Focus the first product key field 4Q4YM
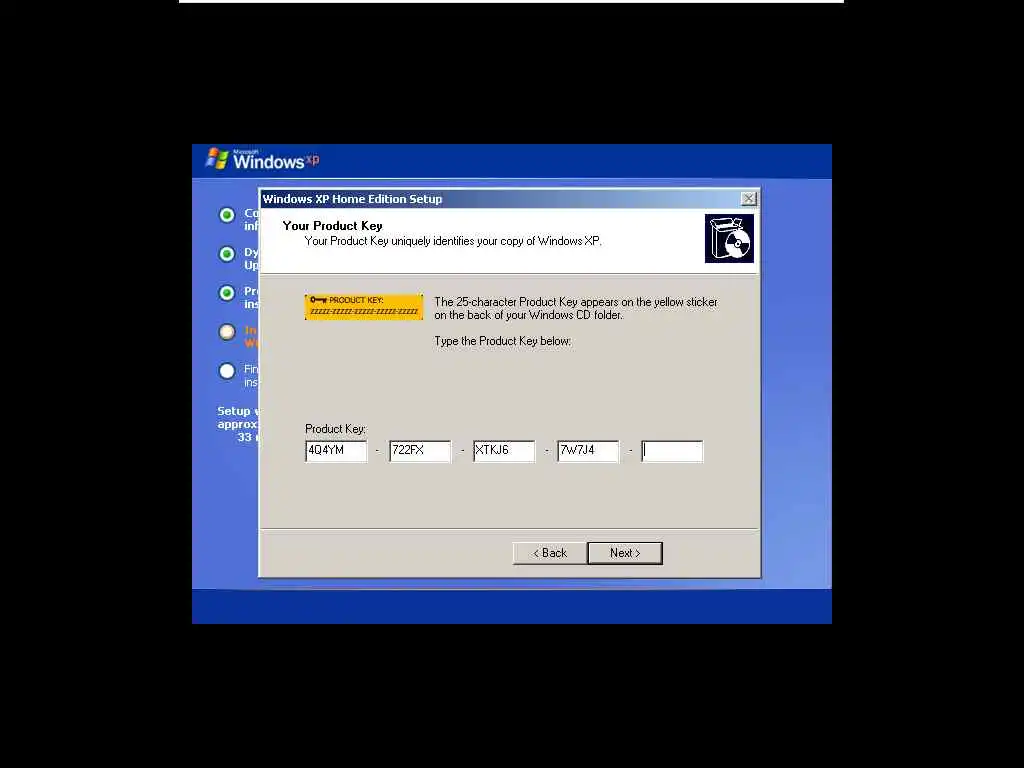Viewport: 1024px width, 768px height. pyautogui.click(x=336, y=451)
